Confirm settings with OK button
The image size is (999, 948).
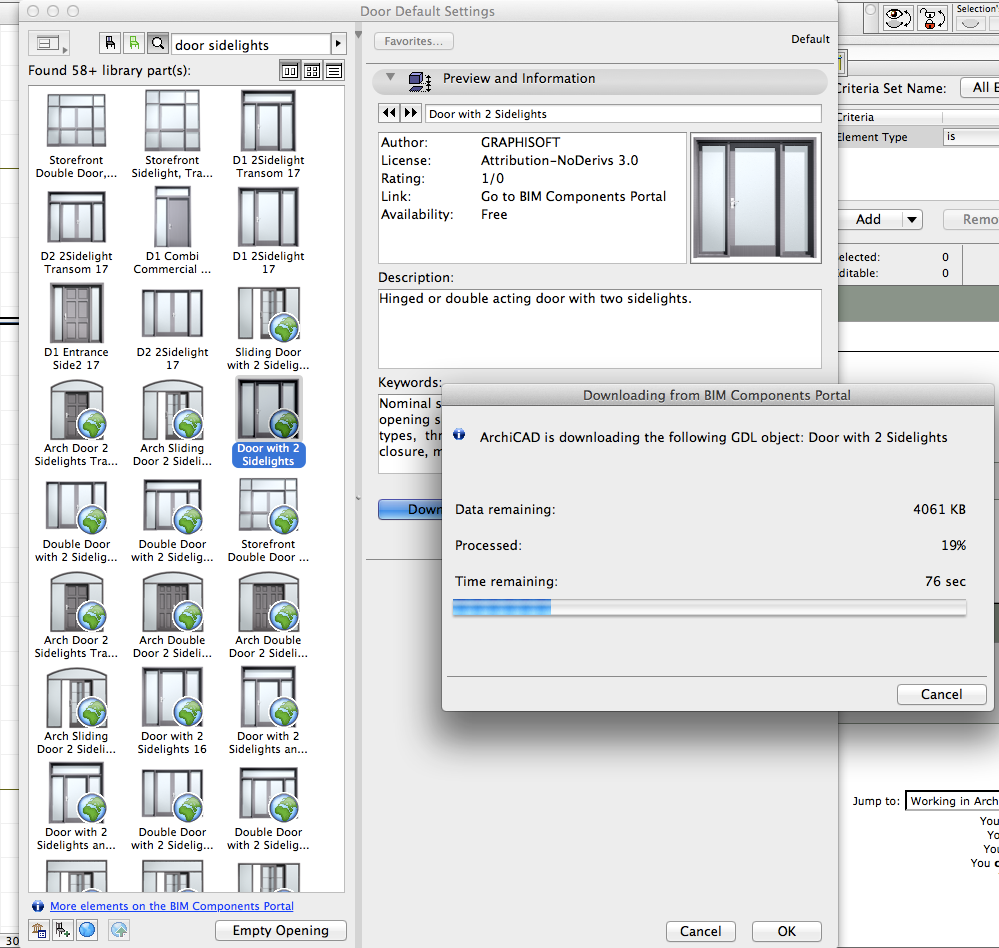point(786,931)
